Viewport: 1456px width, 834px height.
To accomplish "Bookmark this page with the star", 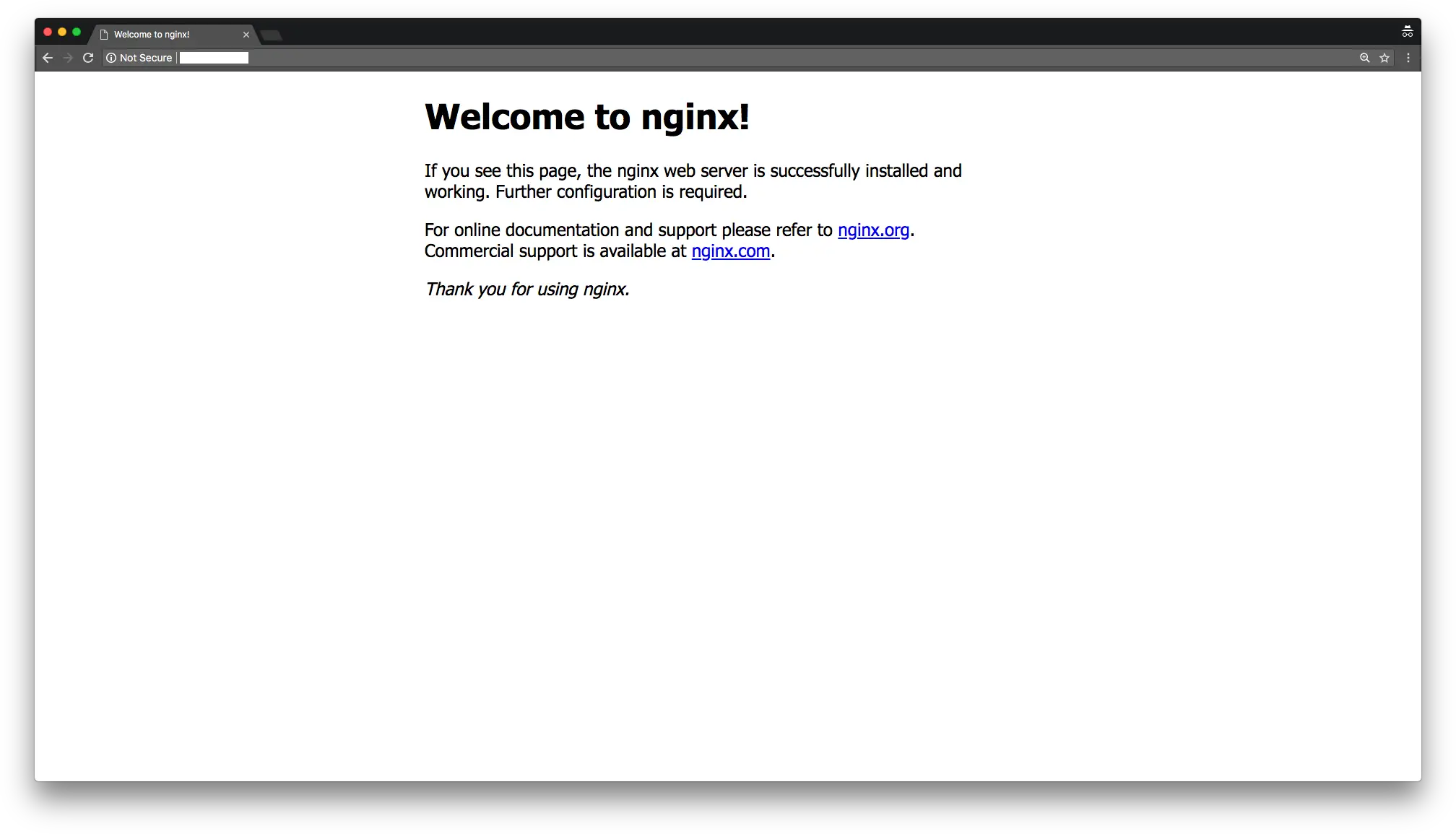I will pos(1384,58).
